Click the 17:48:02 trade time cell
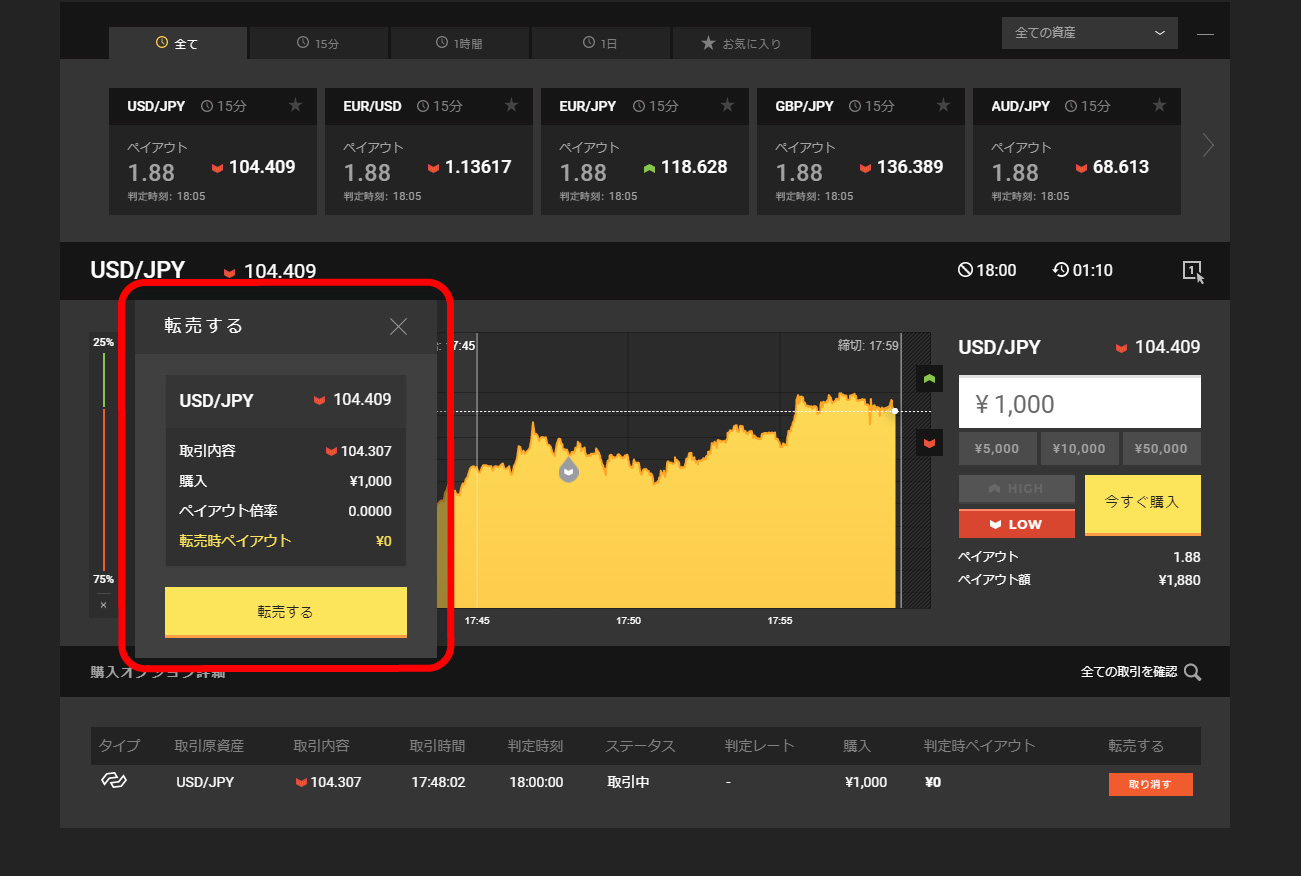 (x=438, y=782)
